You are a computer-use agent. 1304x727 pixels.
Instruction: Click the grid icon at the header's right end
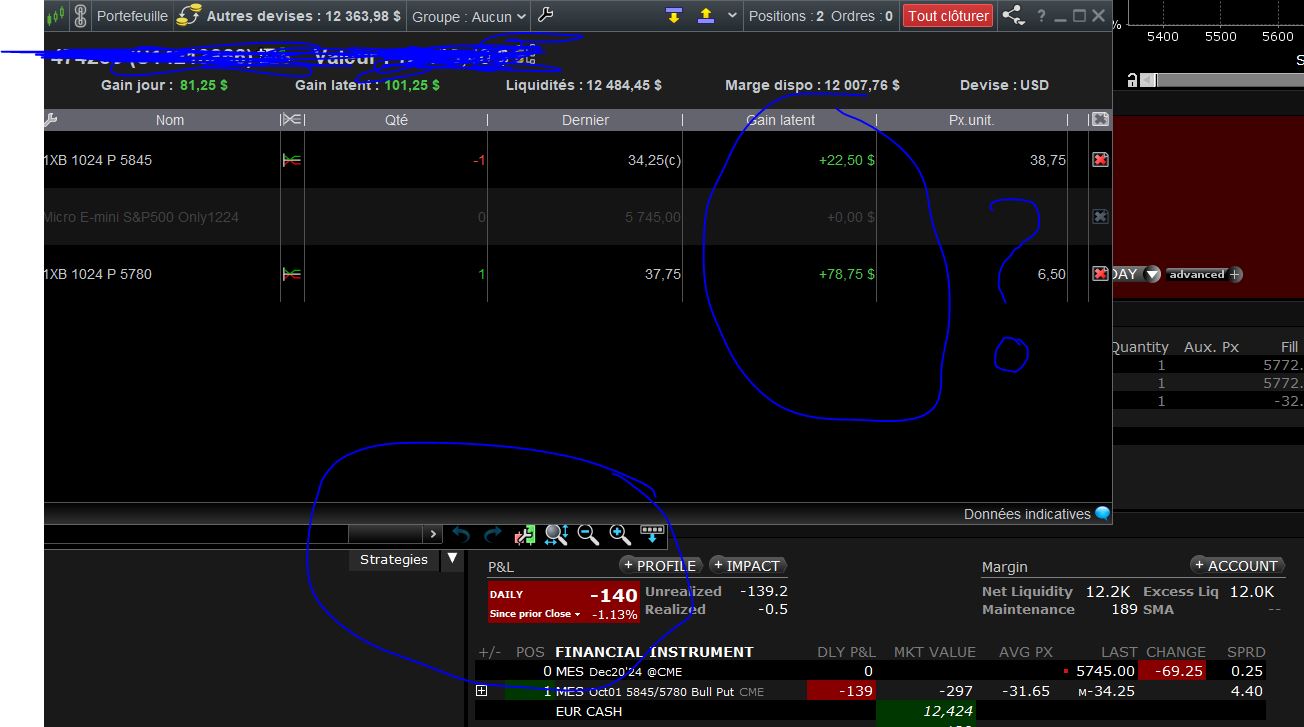pos(1100,120)
